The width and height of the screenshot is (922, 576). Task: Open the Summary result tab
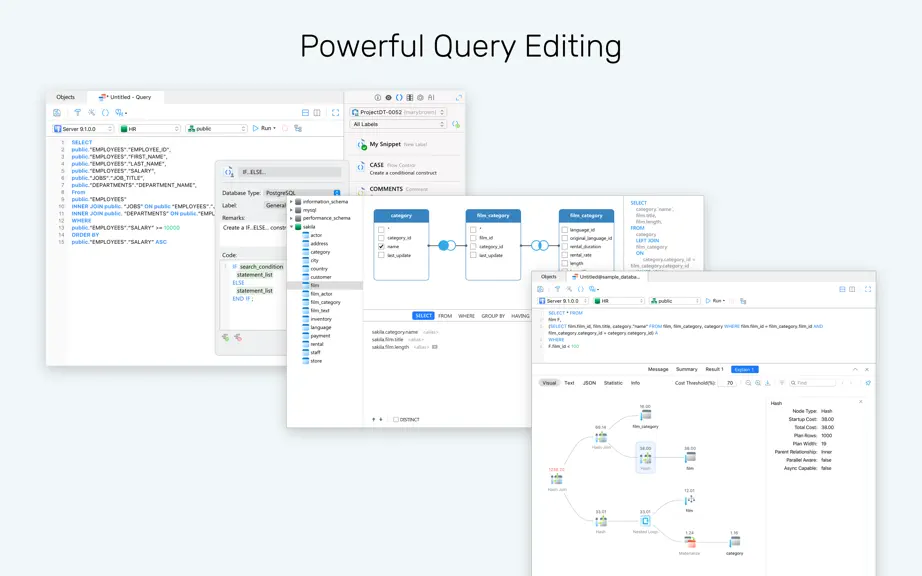click(686, 369)
